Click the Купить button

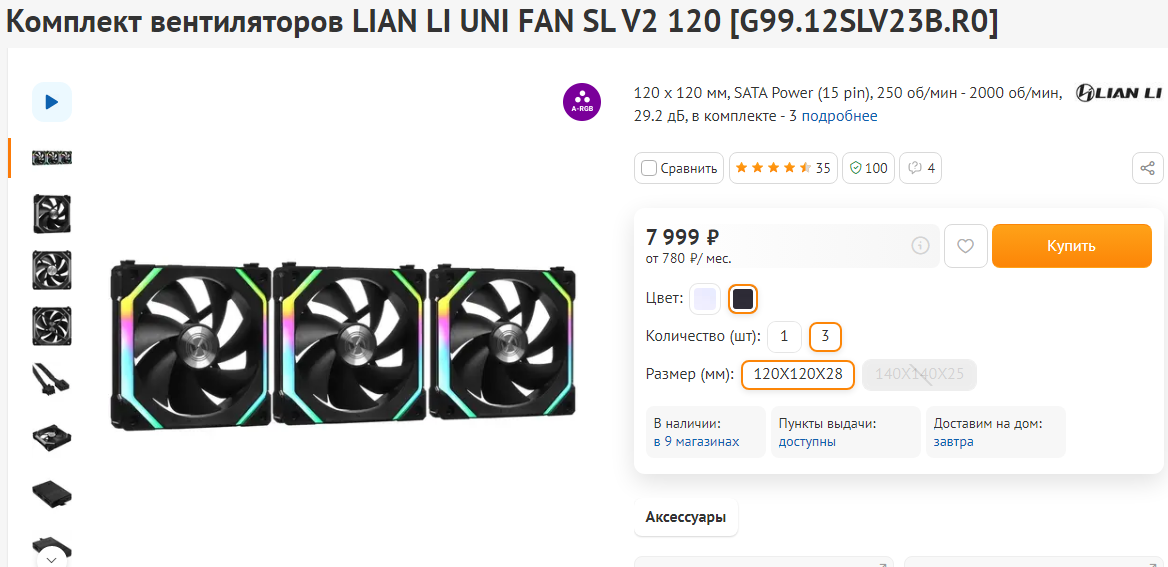[1071, 246]
